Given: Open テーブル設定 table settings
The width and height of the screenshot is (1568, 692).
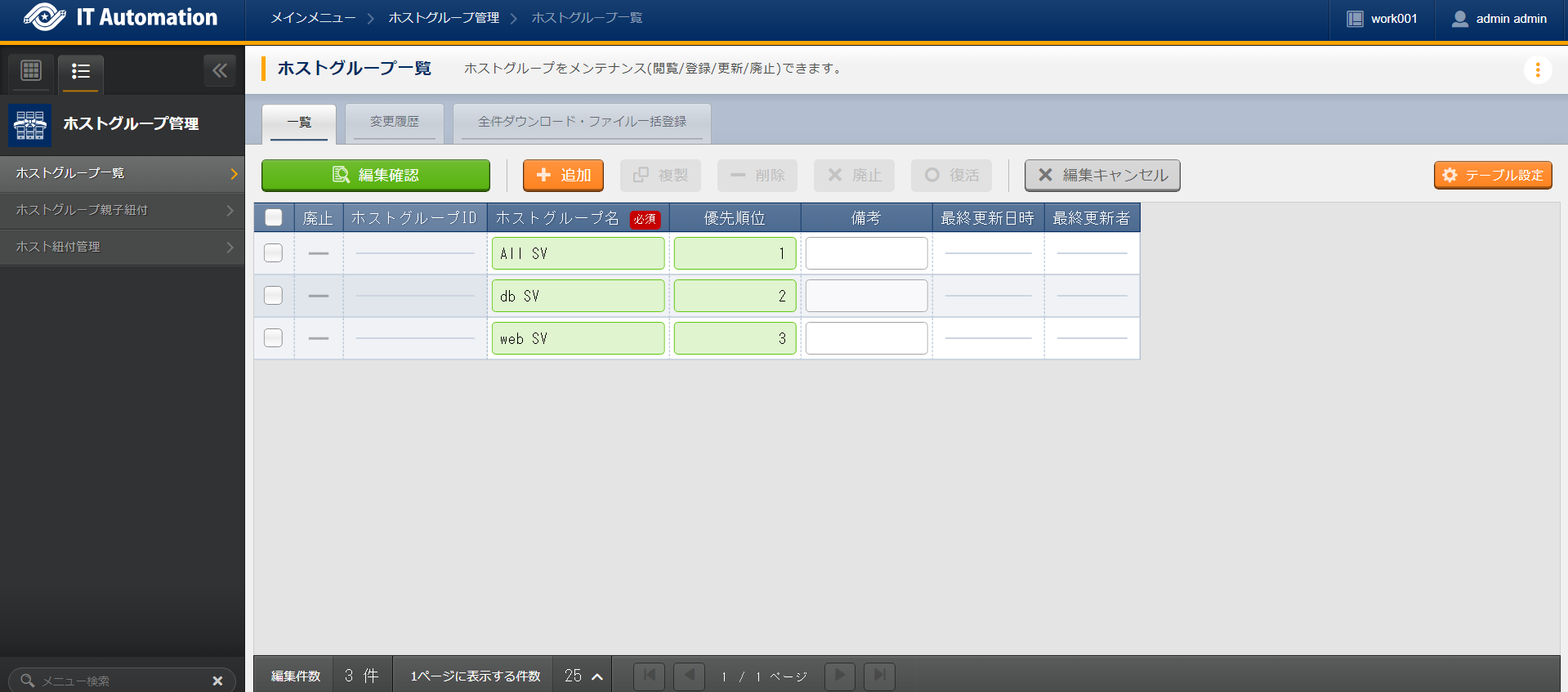Looking at the screenshot, I should pos(1492,175).
